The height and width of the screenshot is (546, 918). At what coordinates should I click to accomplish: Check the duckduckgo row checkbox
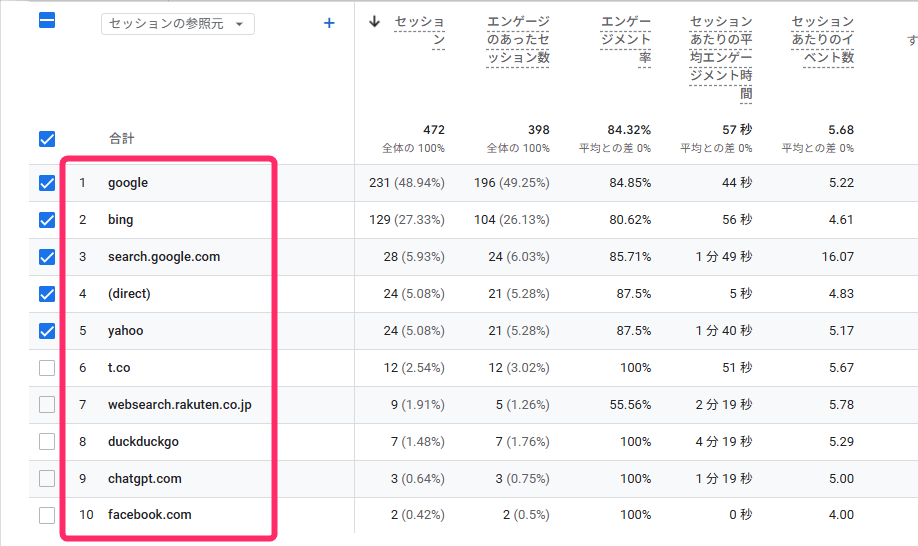pos(47,442)
